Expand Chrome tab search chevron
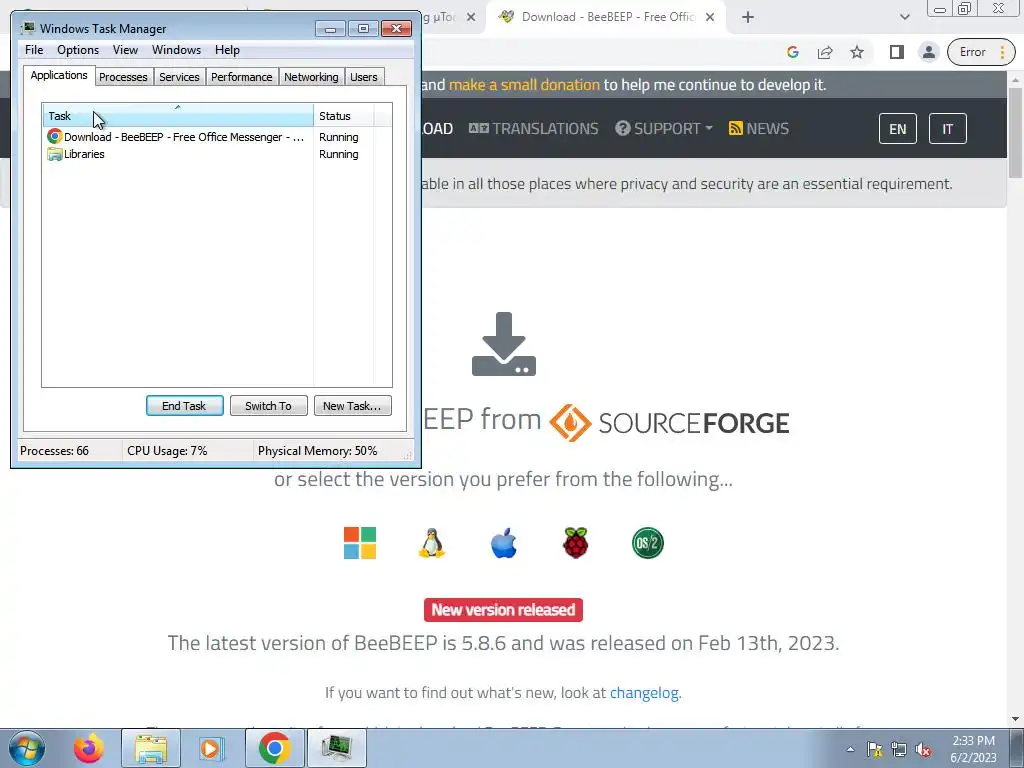The image size is (1024, 768). [x=904, y=18]
